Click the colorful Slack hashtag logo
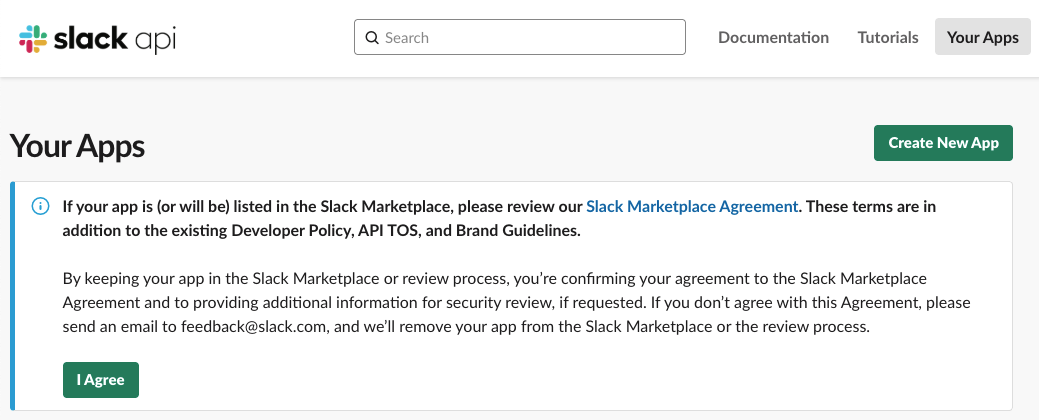 pyautogui.click(x=33, y=38)
